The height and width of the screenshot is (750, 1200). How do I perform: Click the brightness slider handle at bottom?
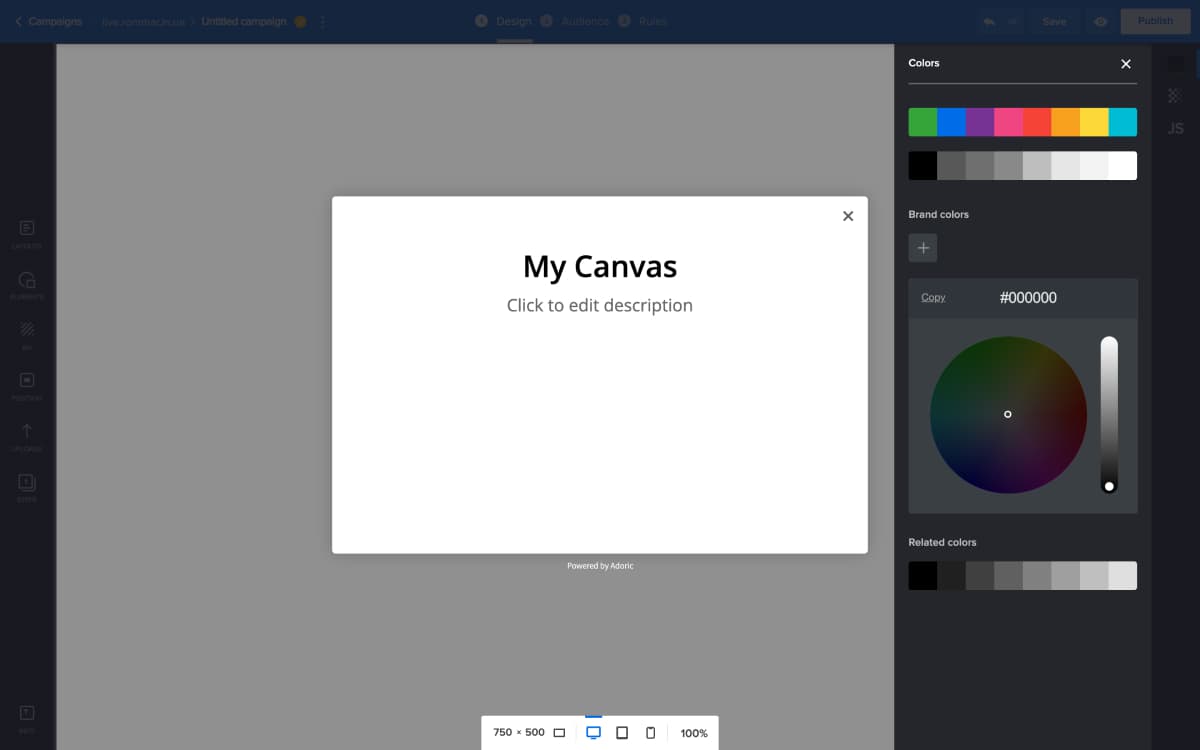coord(1109,486)
